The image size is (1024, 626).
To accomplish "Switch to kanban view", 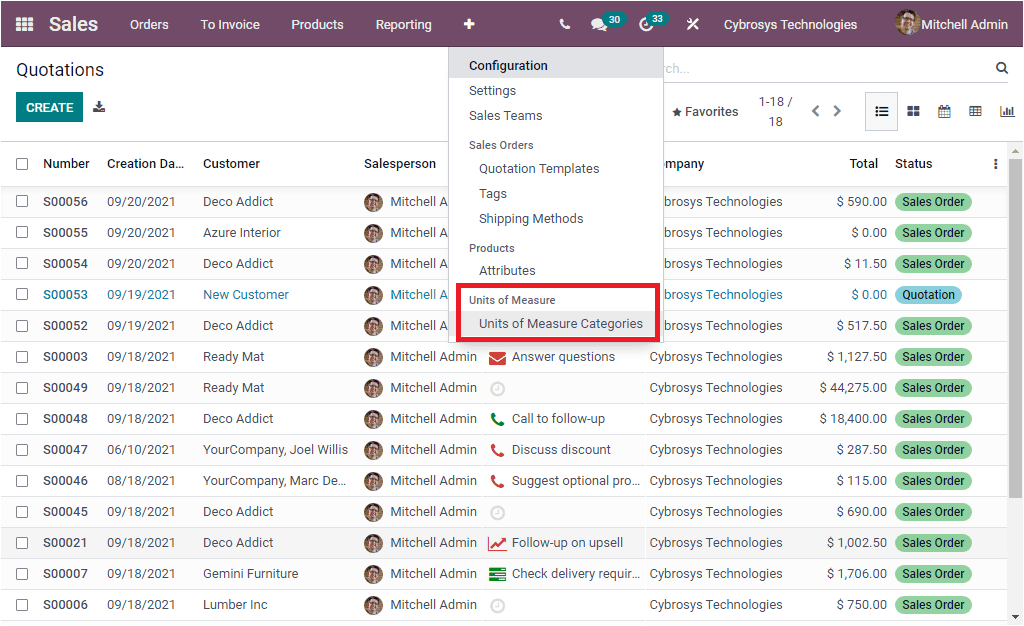I will point(913,111).
